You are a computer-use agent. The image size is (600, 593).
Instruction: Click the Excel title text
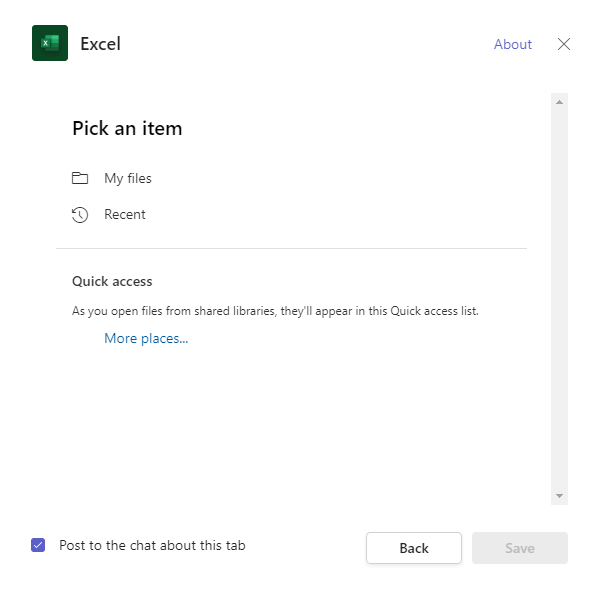point(100,44)
